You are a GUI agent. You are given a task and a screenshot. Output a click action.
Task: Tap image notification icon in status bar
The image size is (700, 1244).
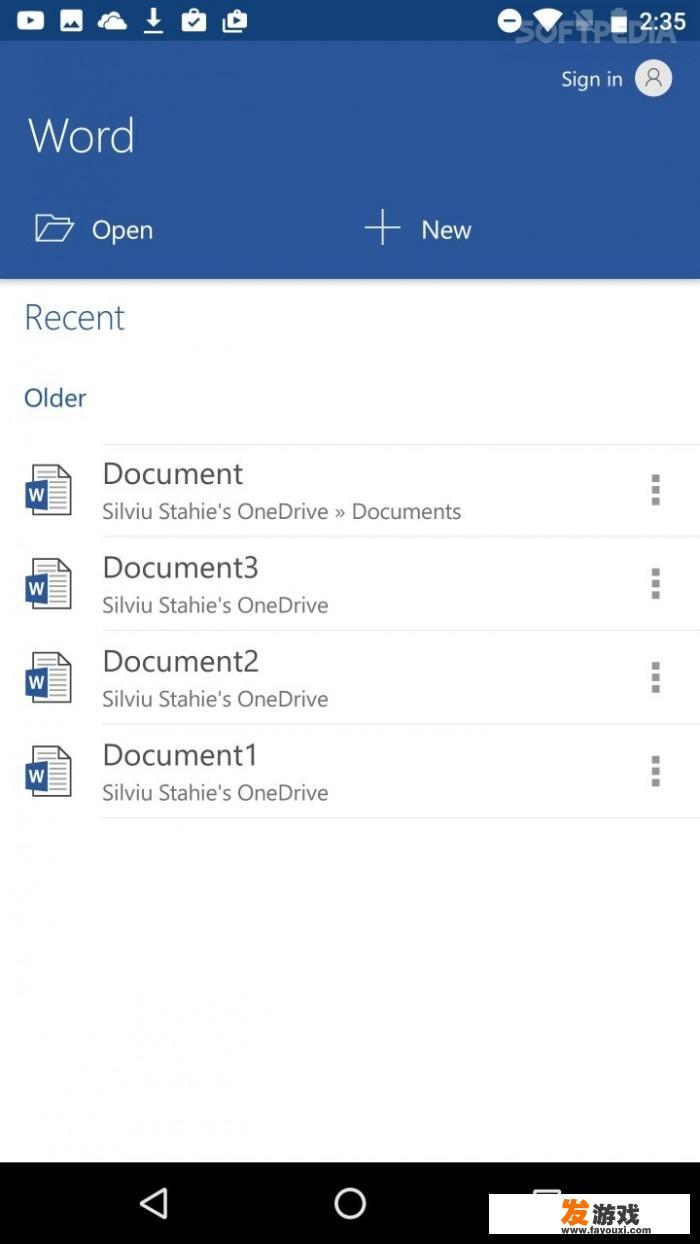coord(71,20)
